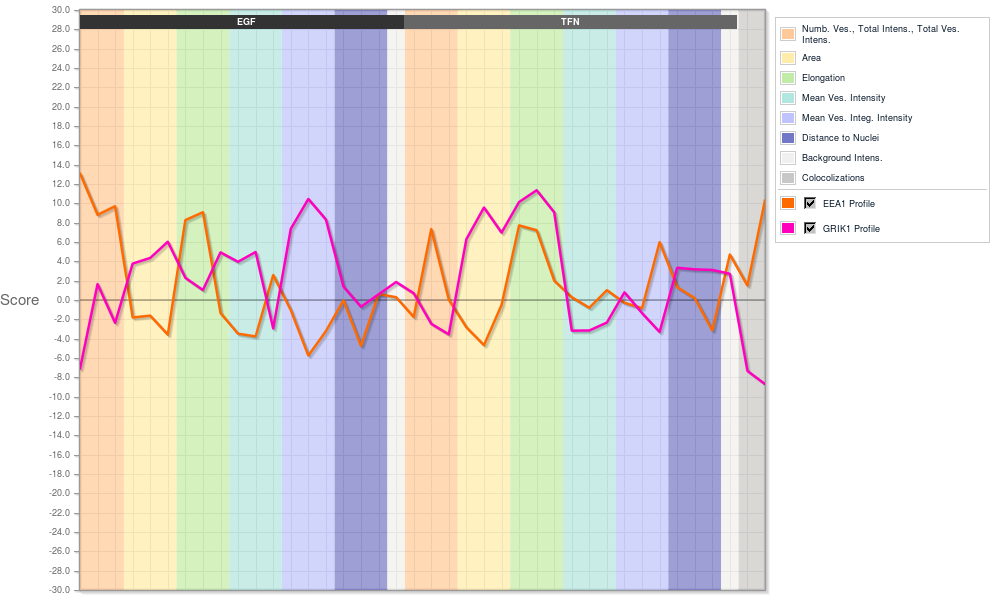Click the white Background Intens. legend swatch
This screenshot has width=1000, height=600.
(788, 158)
